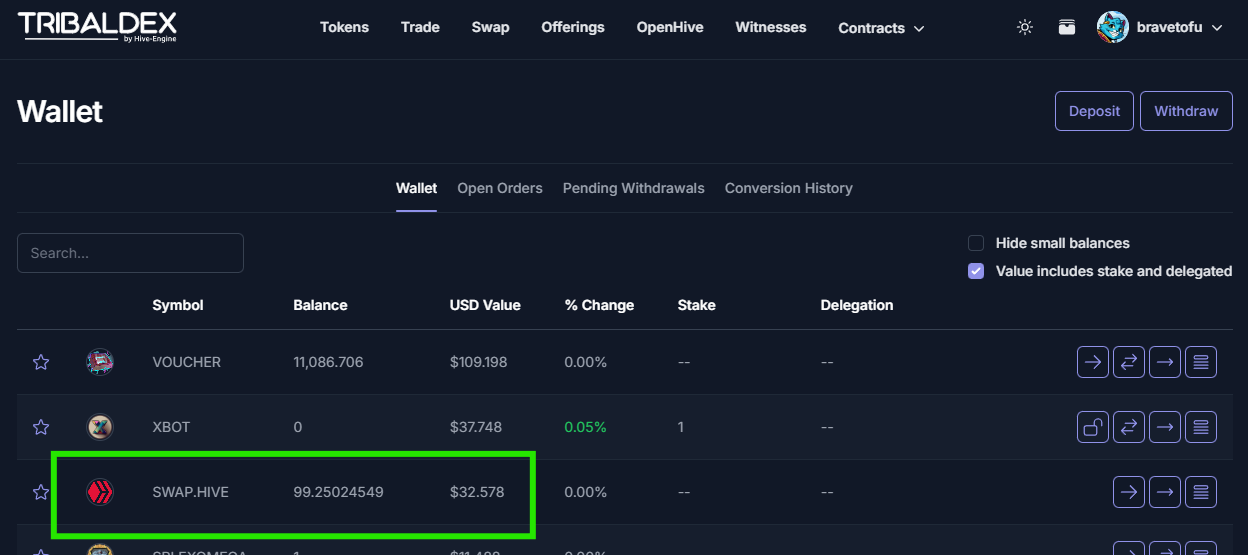1248x555 pixels.
Task: Sort by the USD Value column header
Action: [485, 305]
